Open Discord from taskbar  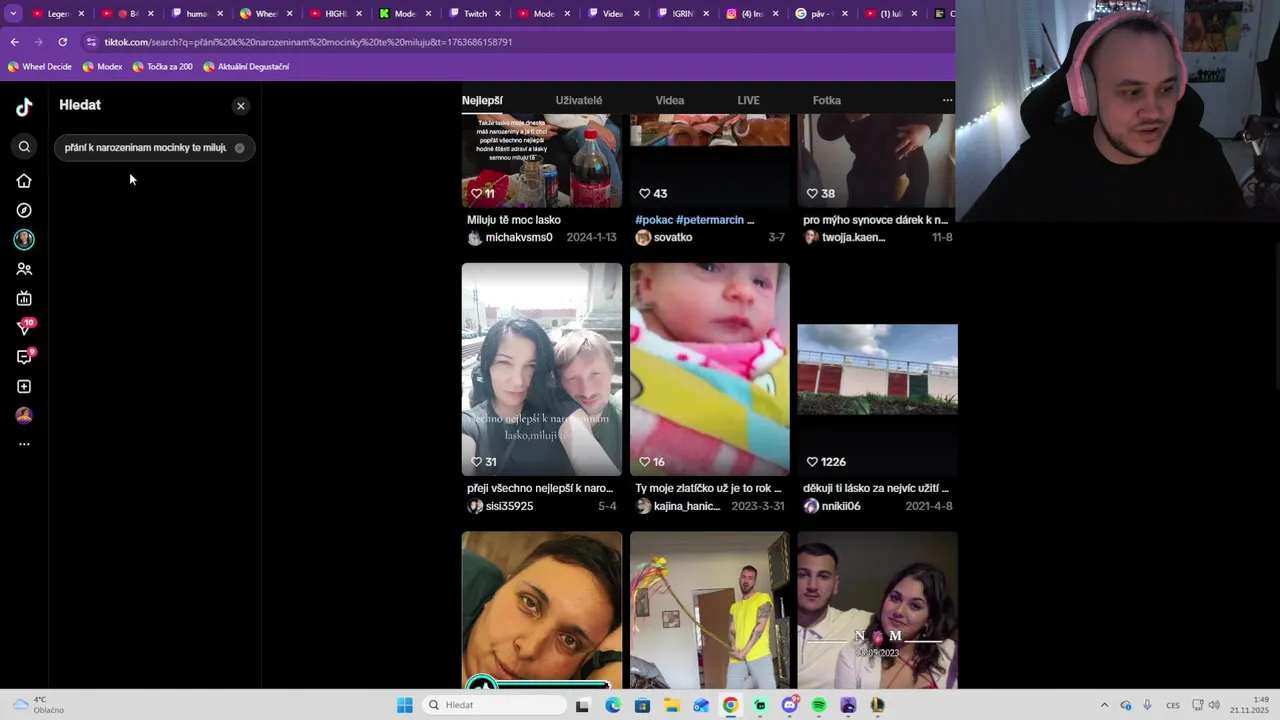pos(789,705)
